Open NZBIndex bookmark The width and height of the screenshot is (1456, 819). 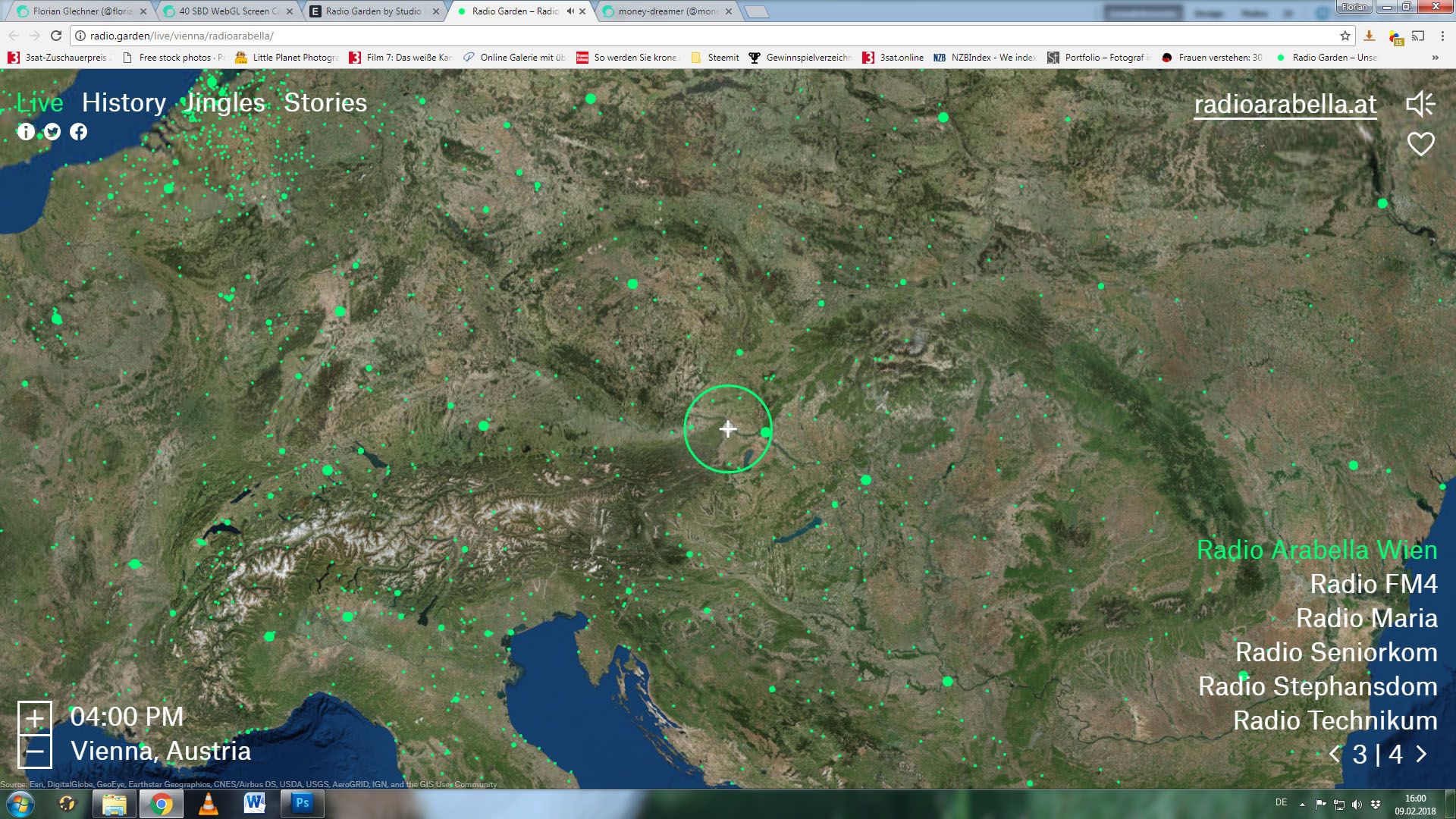pos(984,58)
